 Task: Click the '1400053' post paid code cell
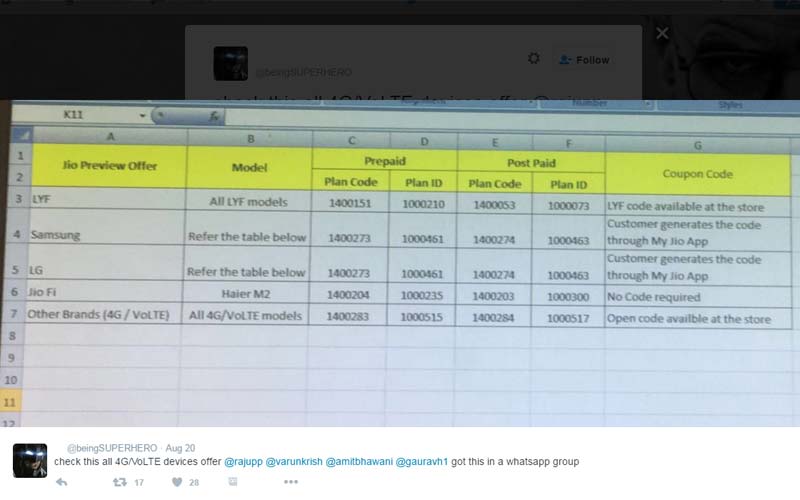click(494, 205)
